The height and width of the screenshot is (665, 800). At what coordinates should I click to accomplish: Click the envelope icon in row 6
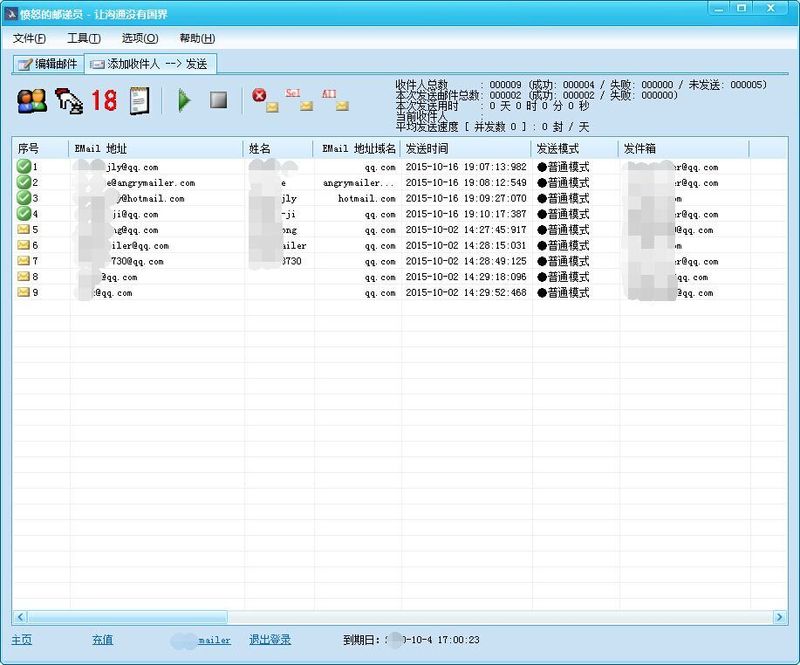(23, 245)
